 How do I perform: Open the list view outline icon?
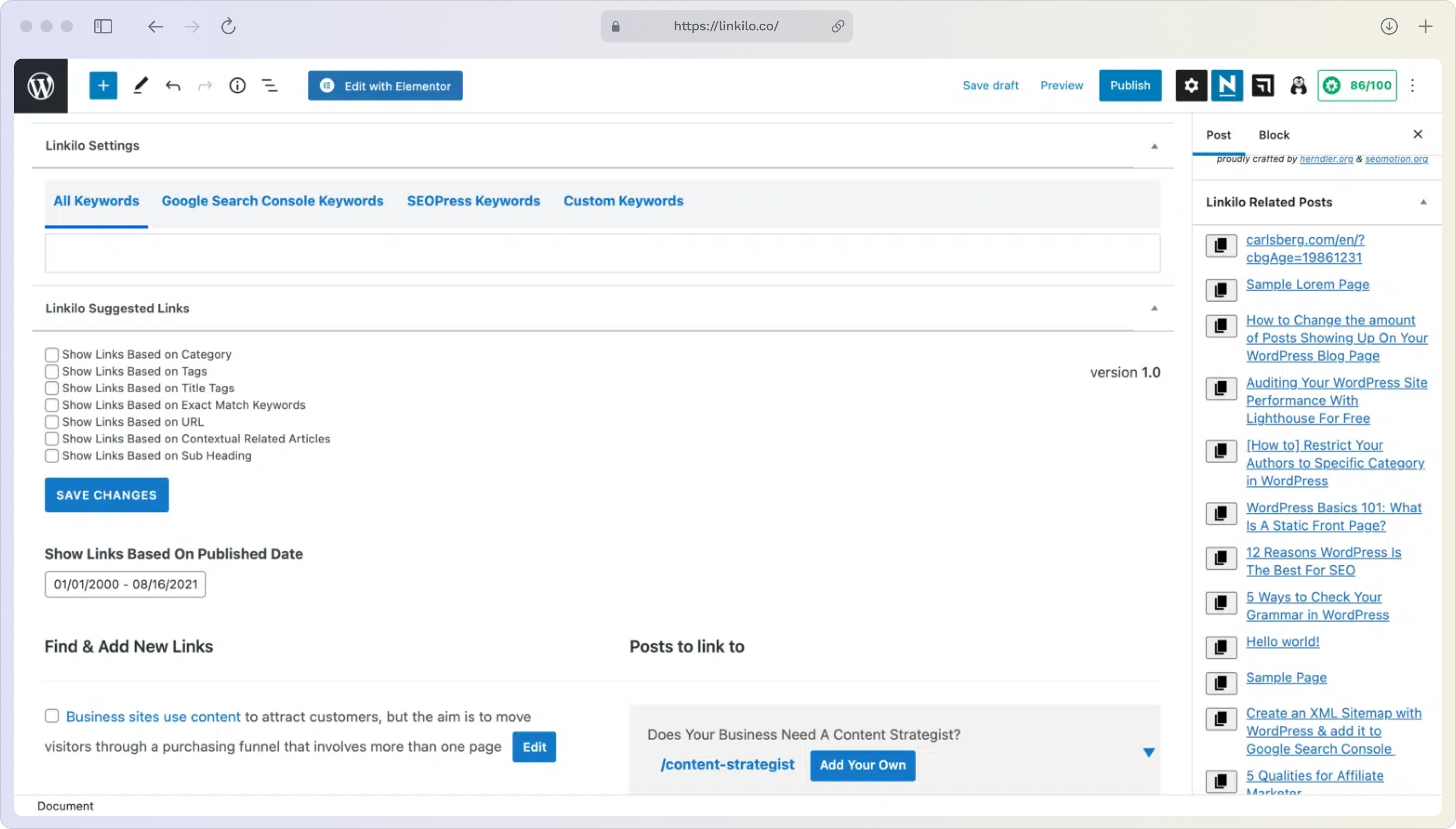pyautogui.click(x=269, y=86)
